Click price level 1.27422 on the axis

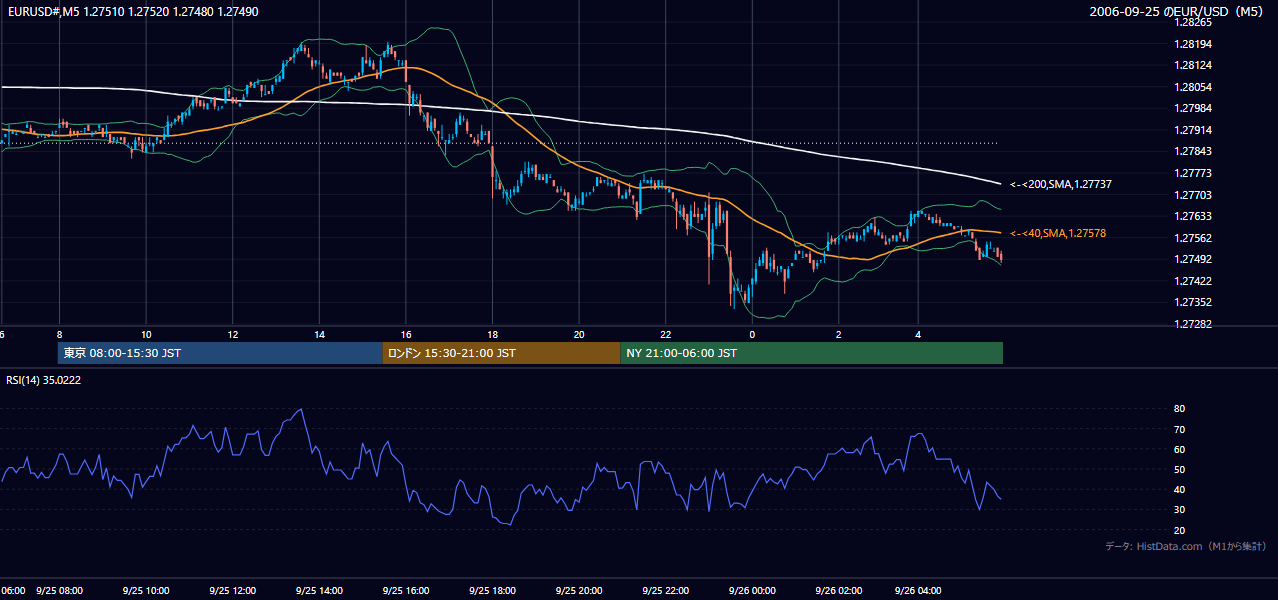(x=1193, y=281)
